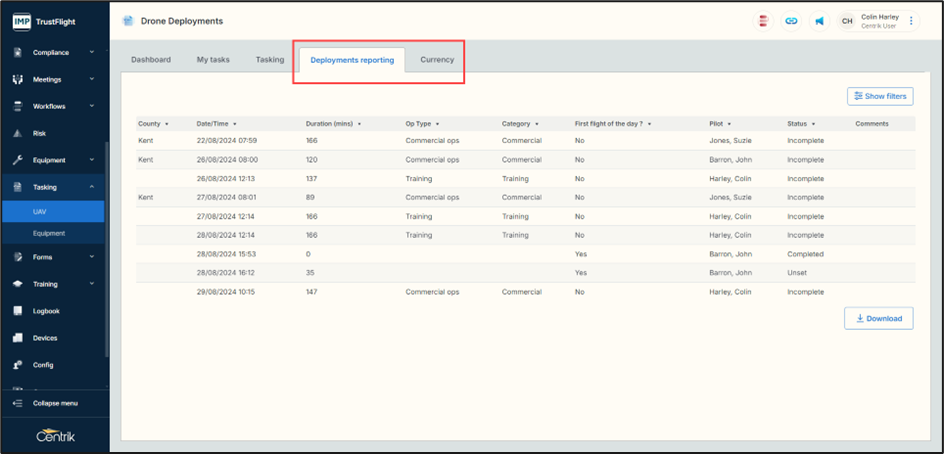Click the red database icon in header

[x=764, y=21]
